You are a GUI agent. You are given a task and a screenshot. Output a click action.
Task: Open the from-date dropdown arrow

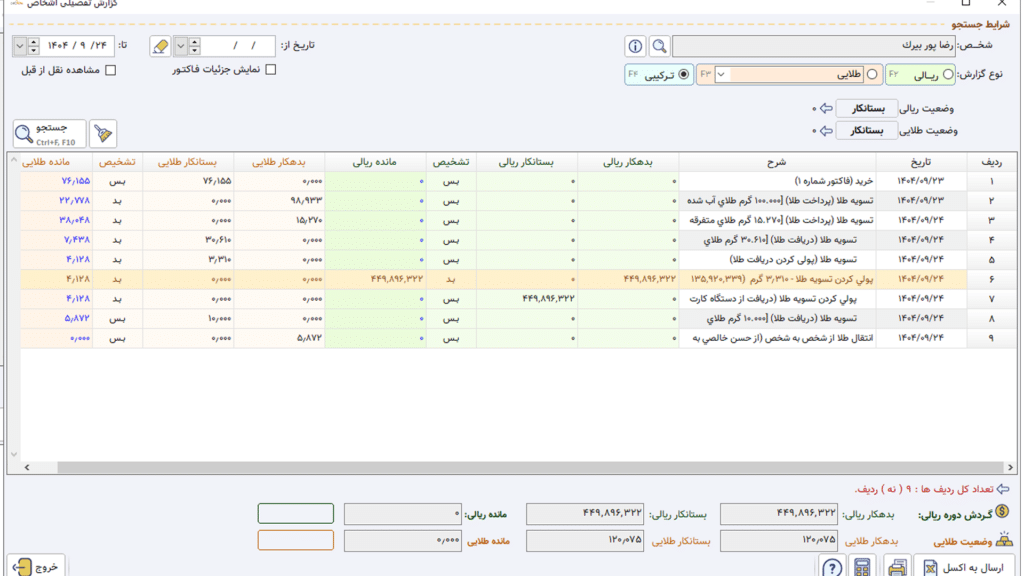181,46
